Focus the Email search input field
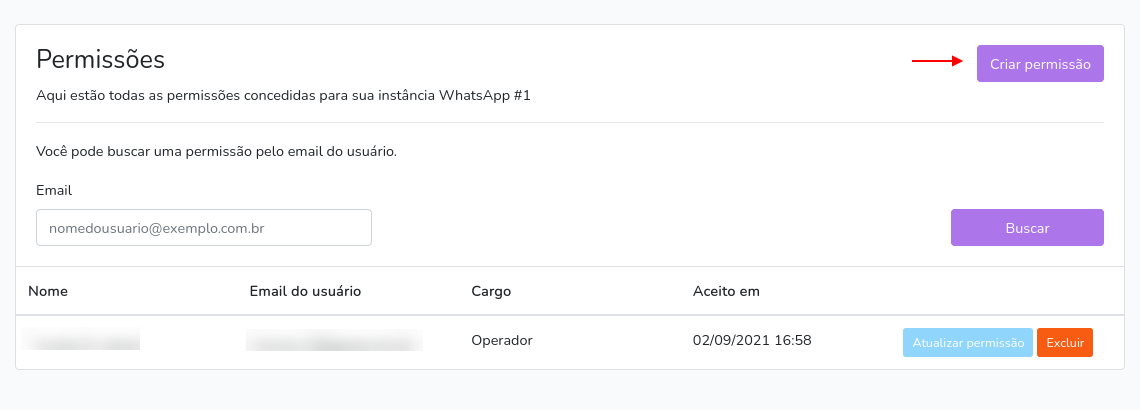Screen dimensions: 1140x410 tap(204, 228)
